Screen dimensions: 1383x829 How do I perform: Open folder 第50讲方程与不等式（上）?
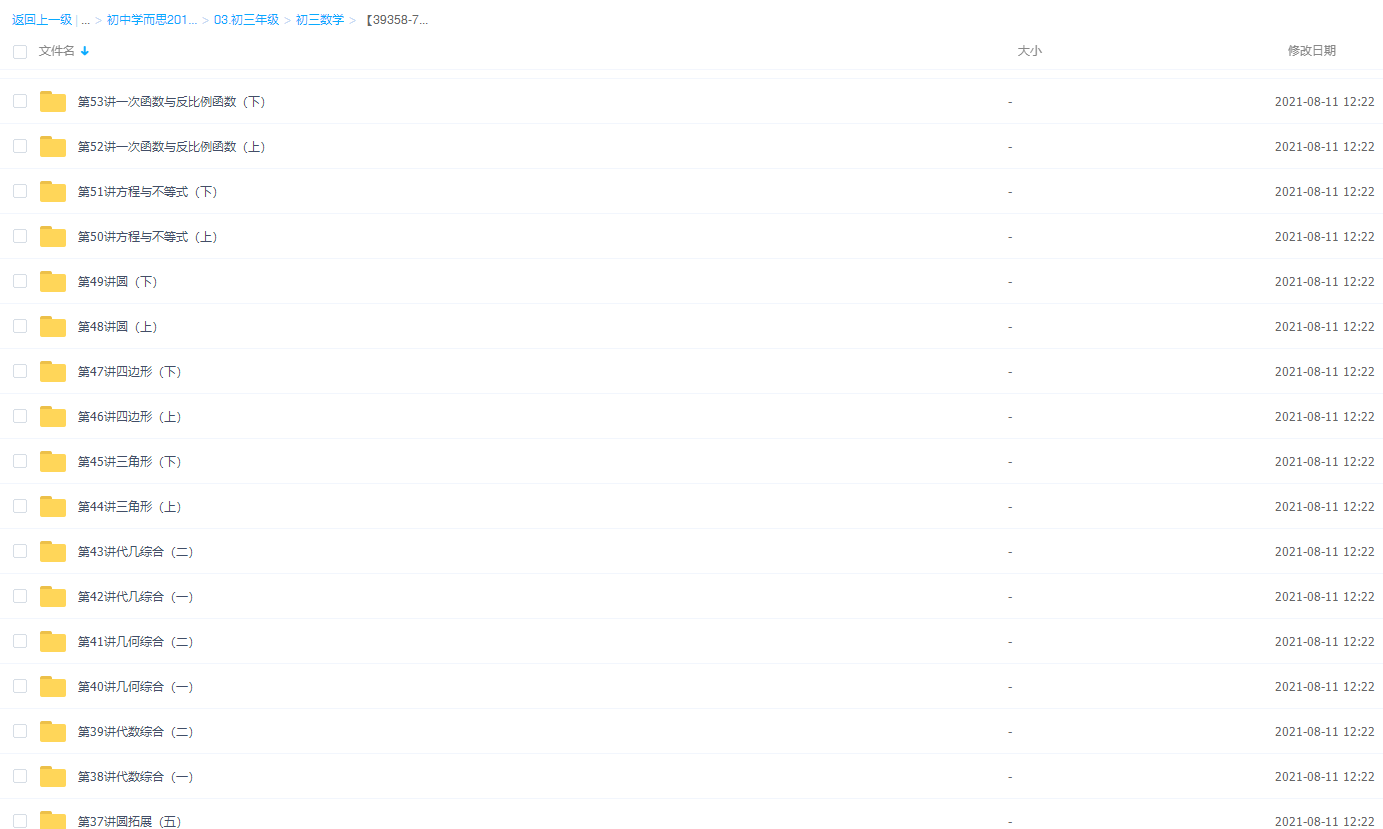pyautogui.click(x=147, y=237)
